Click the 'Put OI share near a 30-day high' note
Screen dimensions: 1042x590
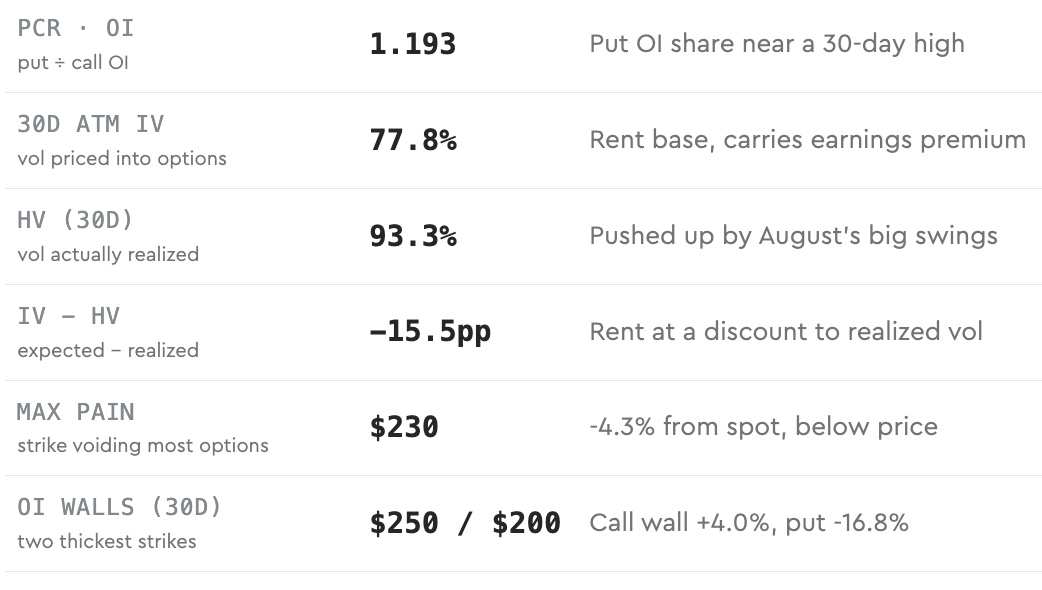(777, 44)
